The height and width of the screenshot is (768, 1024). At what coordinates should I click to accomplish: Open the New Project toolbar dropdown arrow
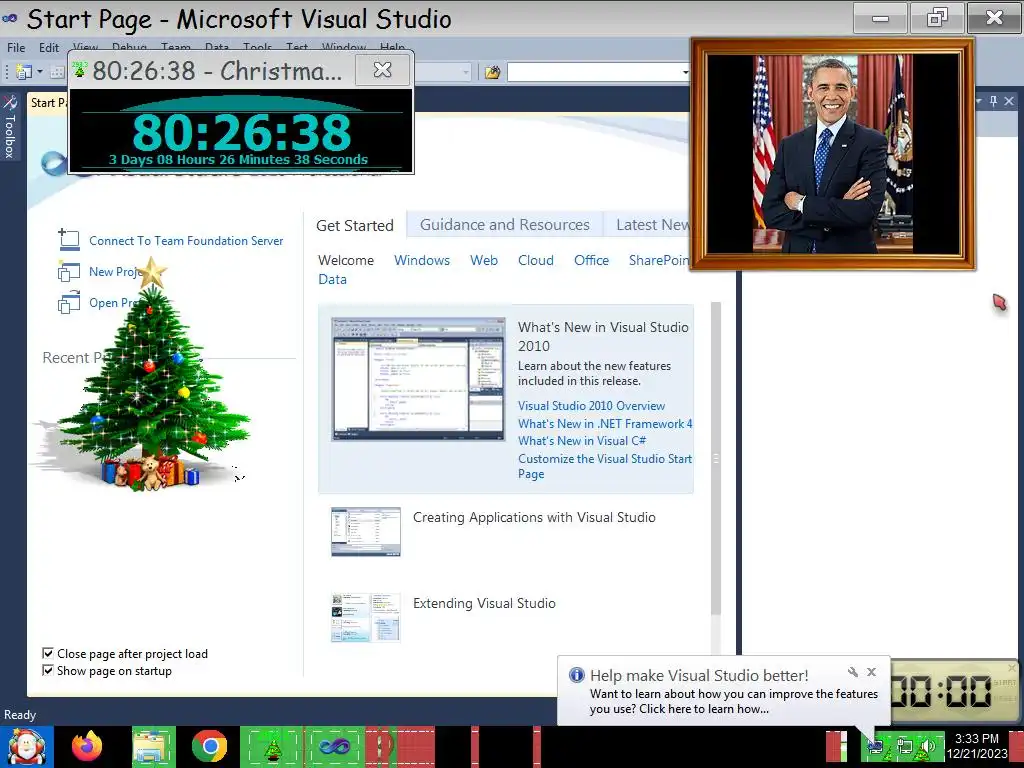[40, 72]
